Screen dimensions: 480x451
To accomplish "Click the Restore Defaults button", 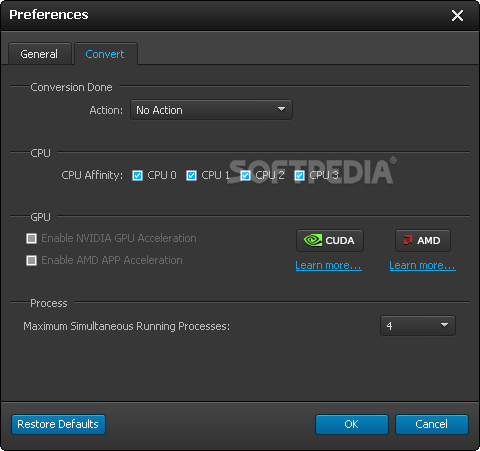I will (58, 424).
